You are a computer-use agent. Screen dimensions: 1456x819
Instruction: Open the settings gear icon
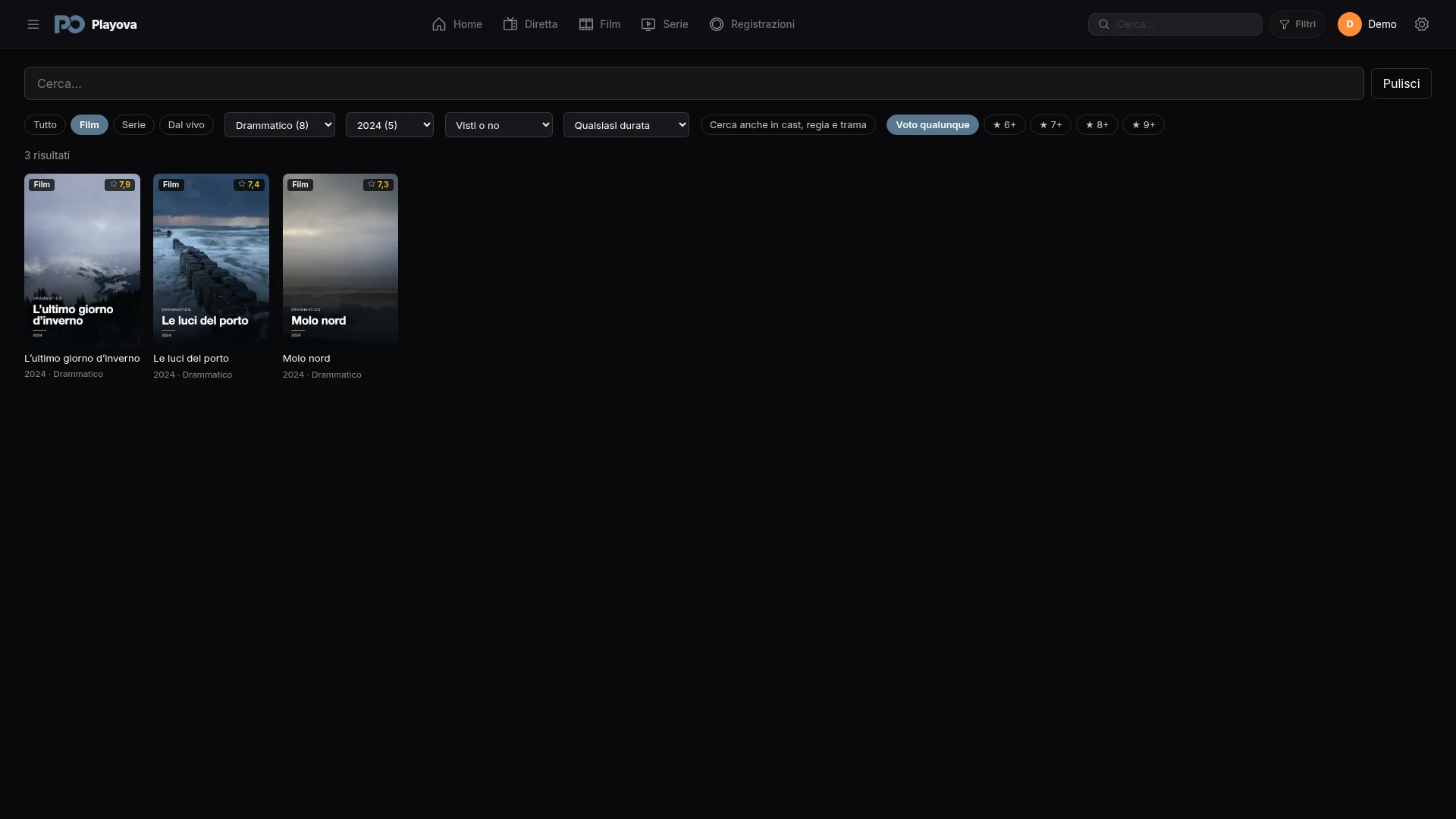[x=1422, y=24]
